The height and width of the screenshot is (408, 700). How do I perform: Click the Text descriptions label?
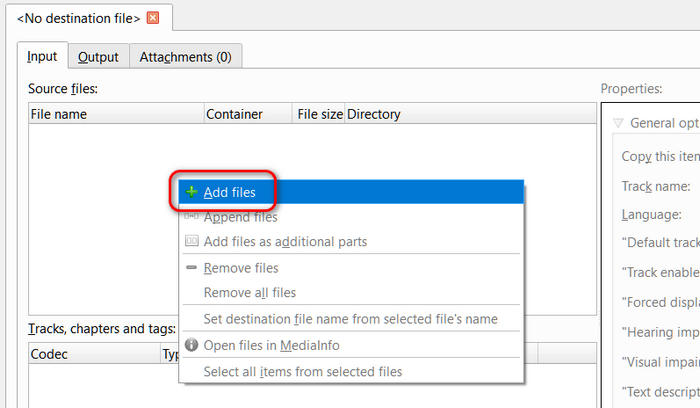point(661,392)
